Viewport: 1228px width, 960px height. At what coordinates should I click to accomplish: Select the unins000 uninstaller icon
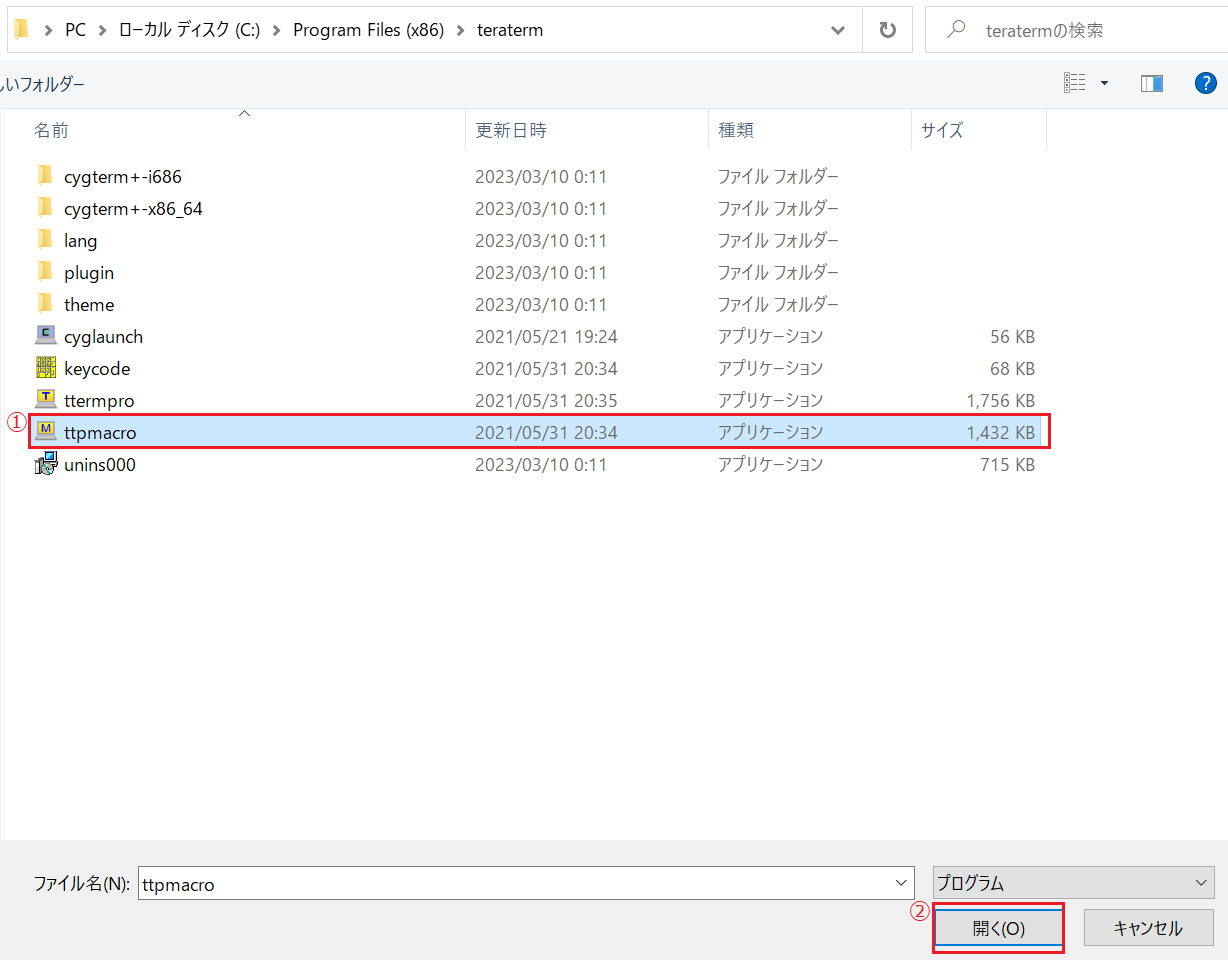tap(46, 464)
